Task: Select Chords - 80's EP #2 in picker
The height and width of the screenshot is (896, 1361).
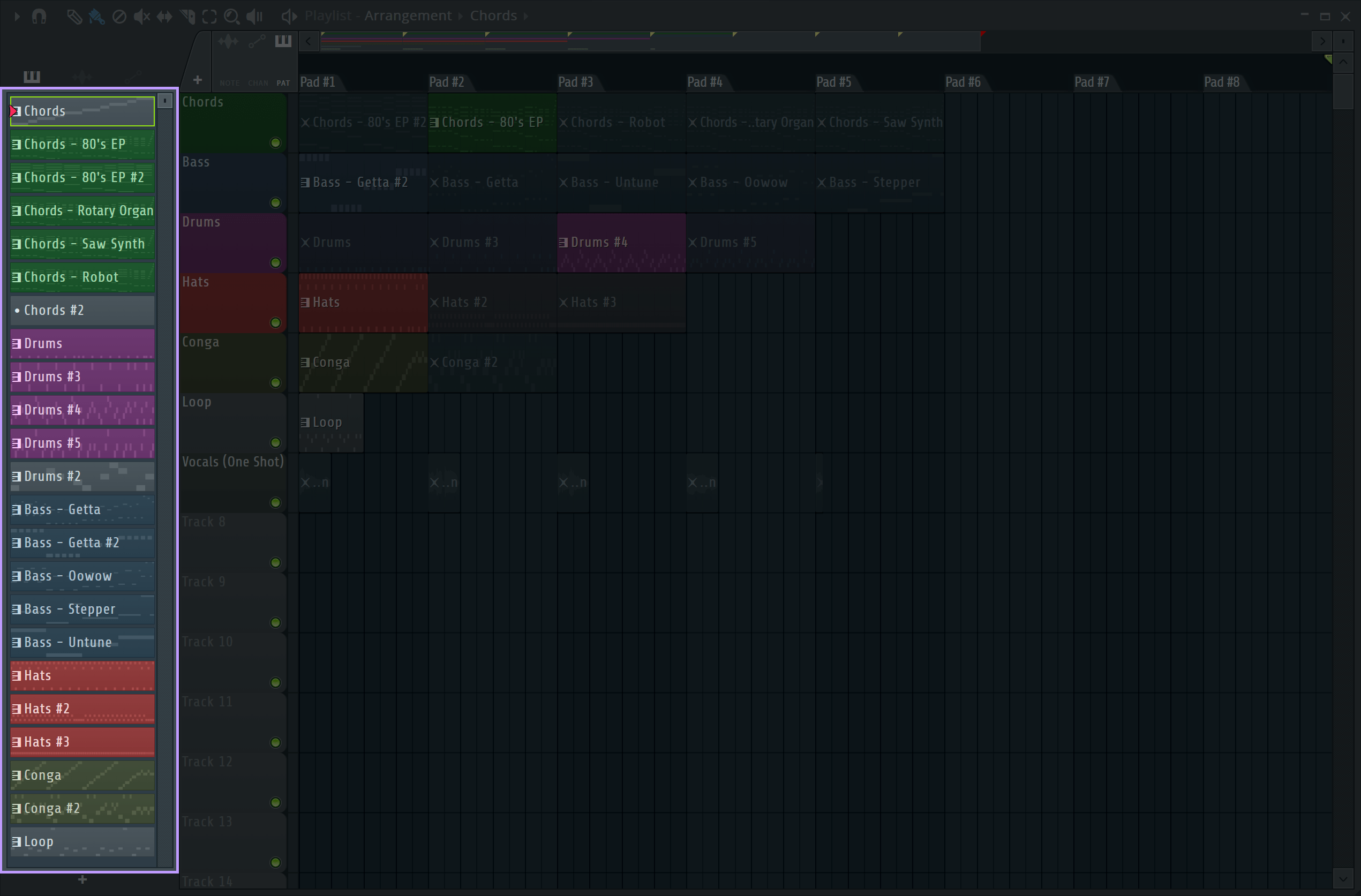Action: click(x=82, y=178)
